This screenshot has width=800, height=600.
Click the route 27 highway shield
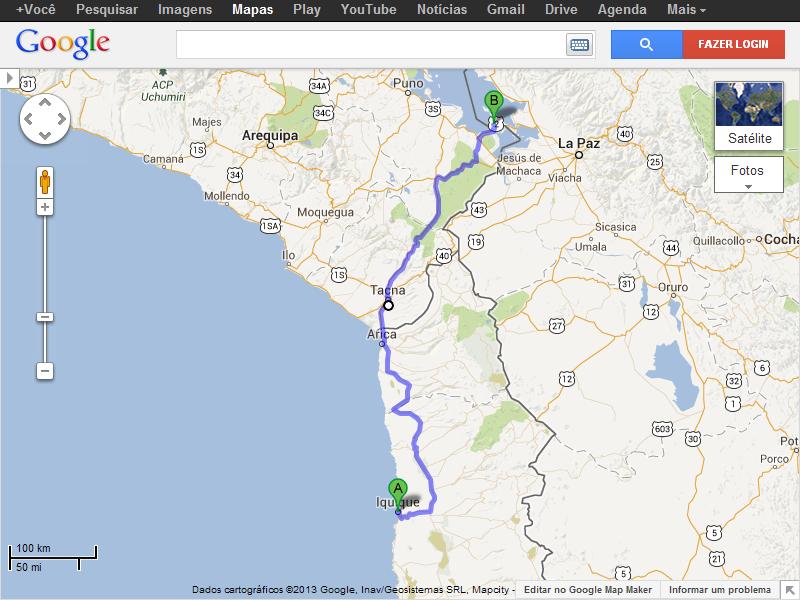click(557, 326)
